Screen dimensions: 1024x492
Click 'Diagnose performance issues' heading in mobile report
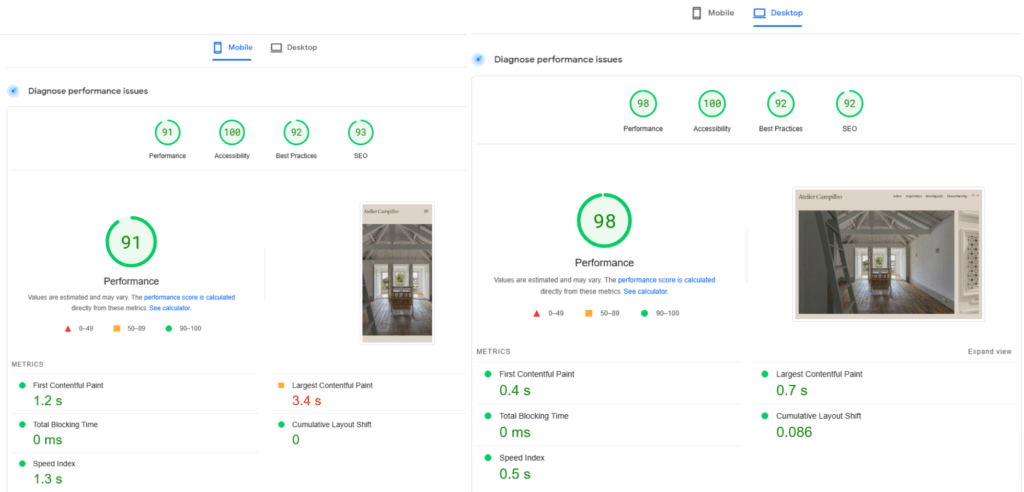(x=88, y=91)
